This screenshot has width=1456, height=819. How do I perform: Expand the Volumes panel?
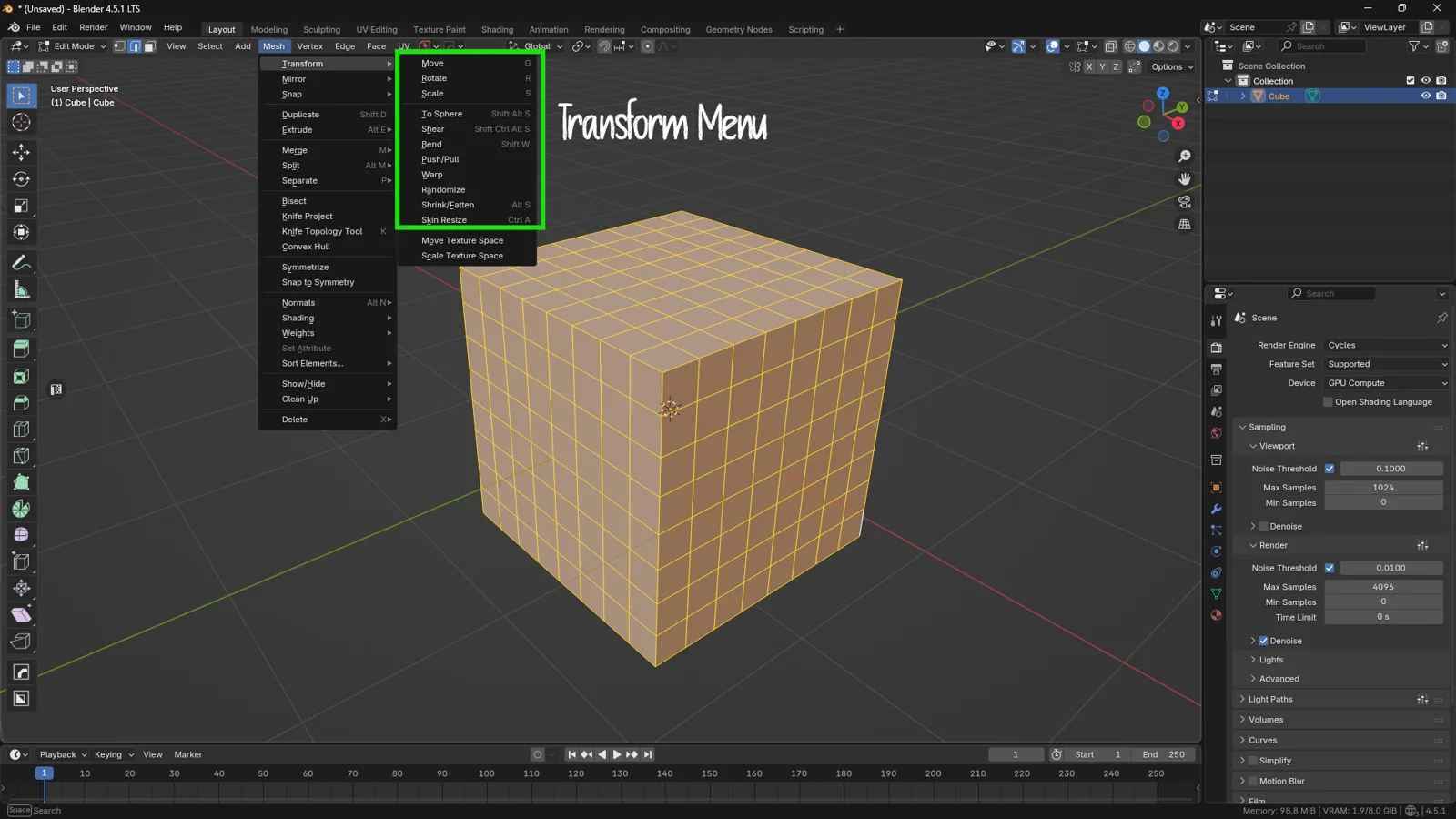coord(1265,720)
